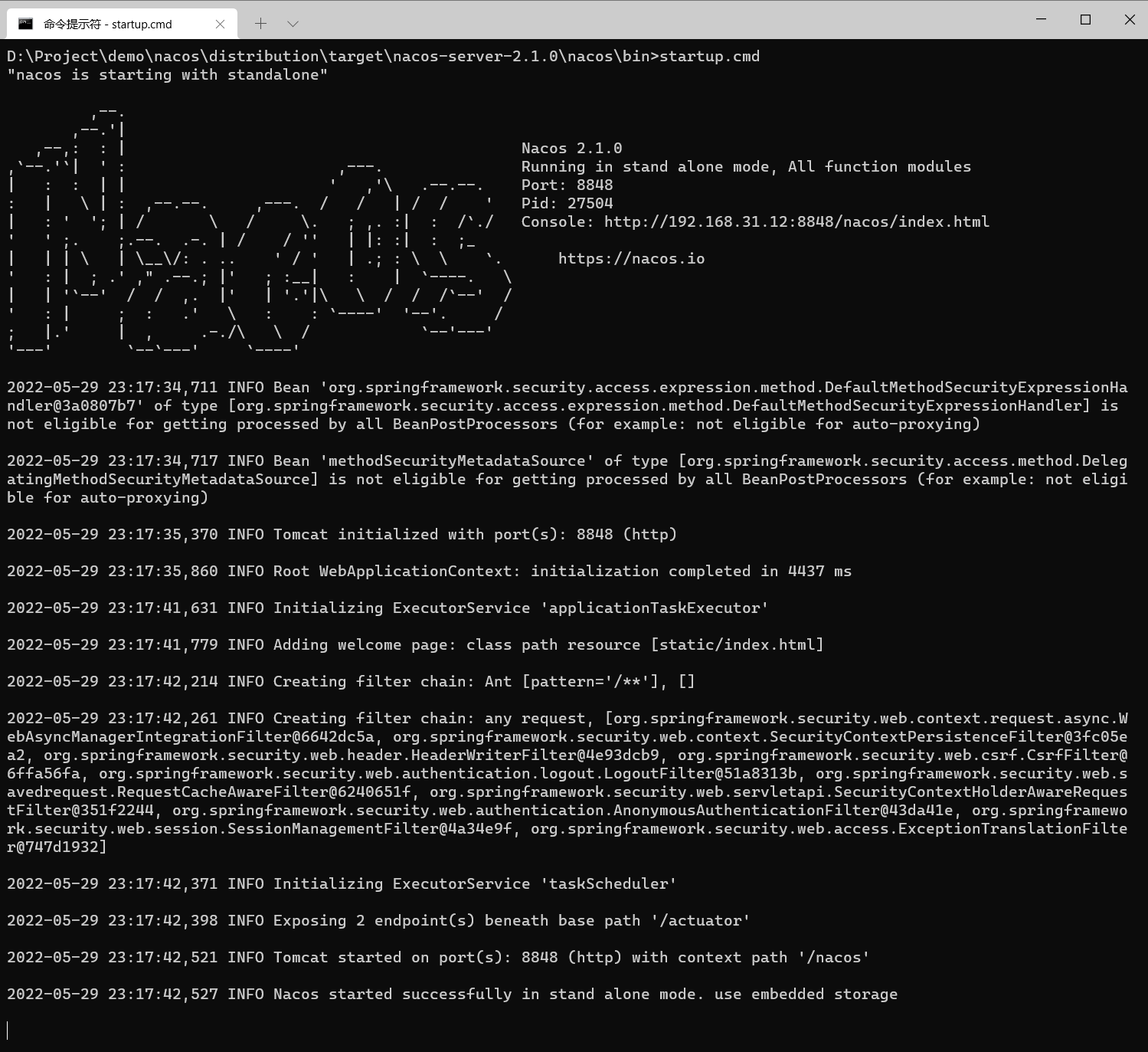Image resolution: width=1148 pixels, height=1052 pixels.
Task: Select the startup.cmd terminal tab
Action: tap(123, 24)
